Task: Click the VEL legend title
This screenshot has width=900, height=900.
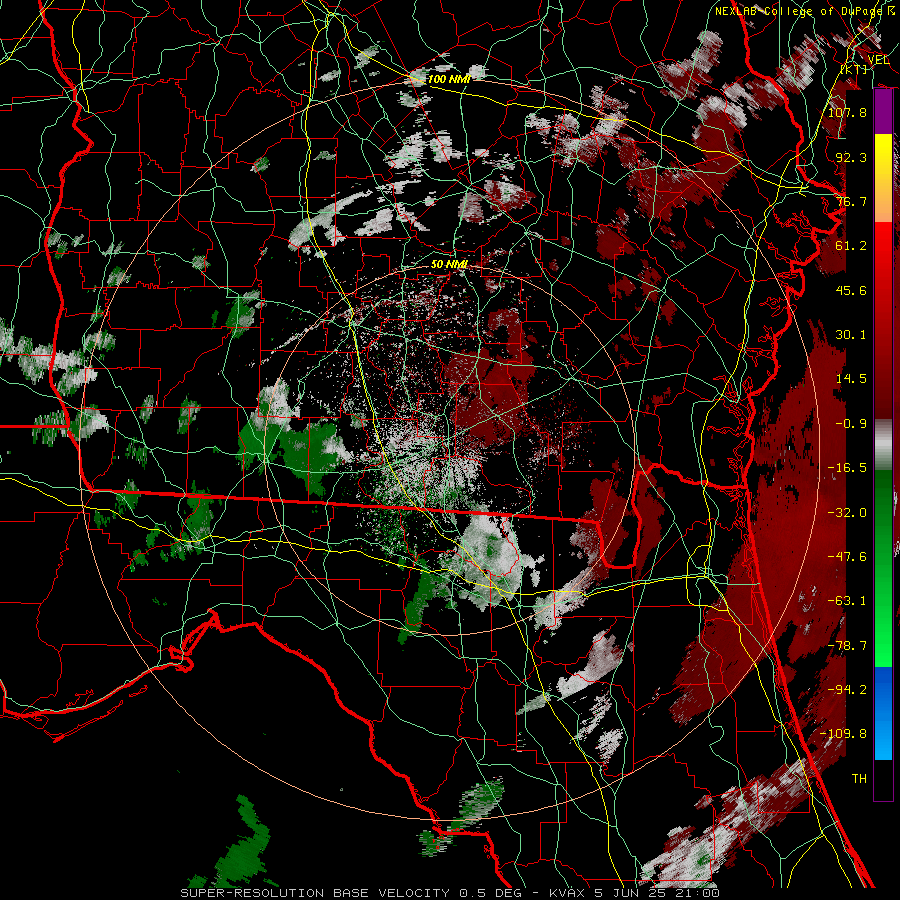Action: point(878,60)
